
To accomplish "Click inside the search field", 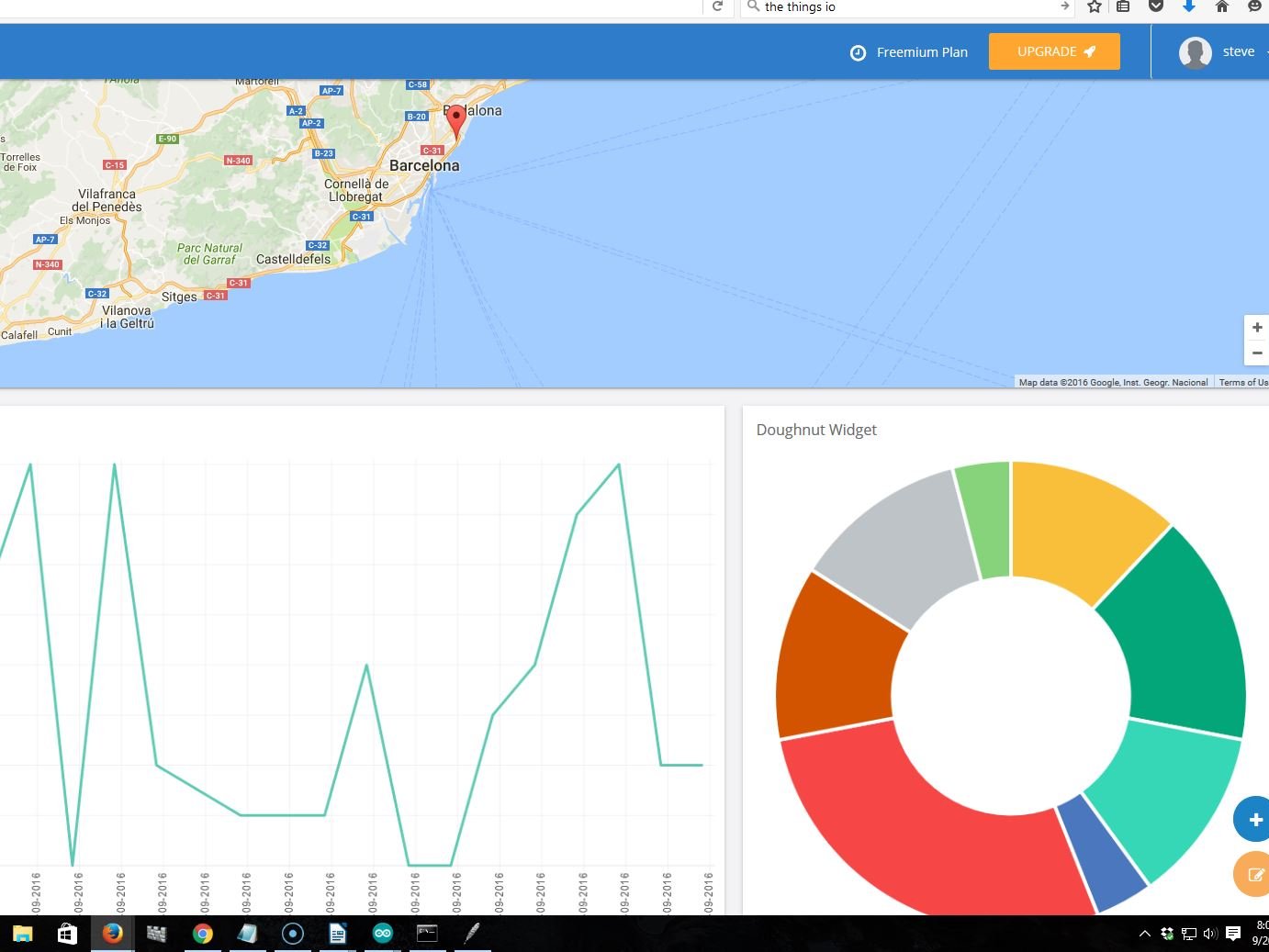I will pos(904,7).
